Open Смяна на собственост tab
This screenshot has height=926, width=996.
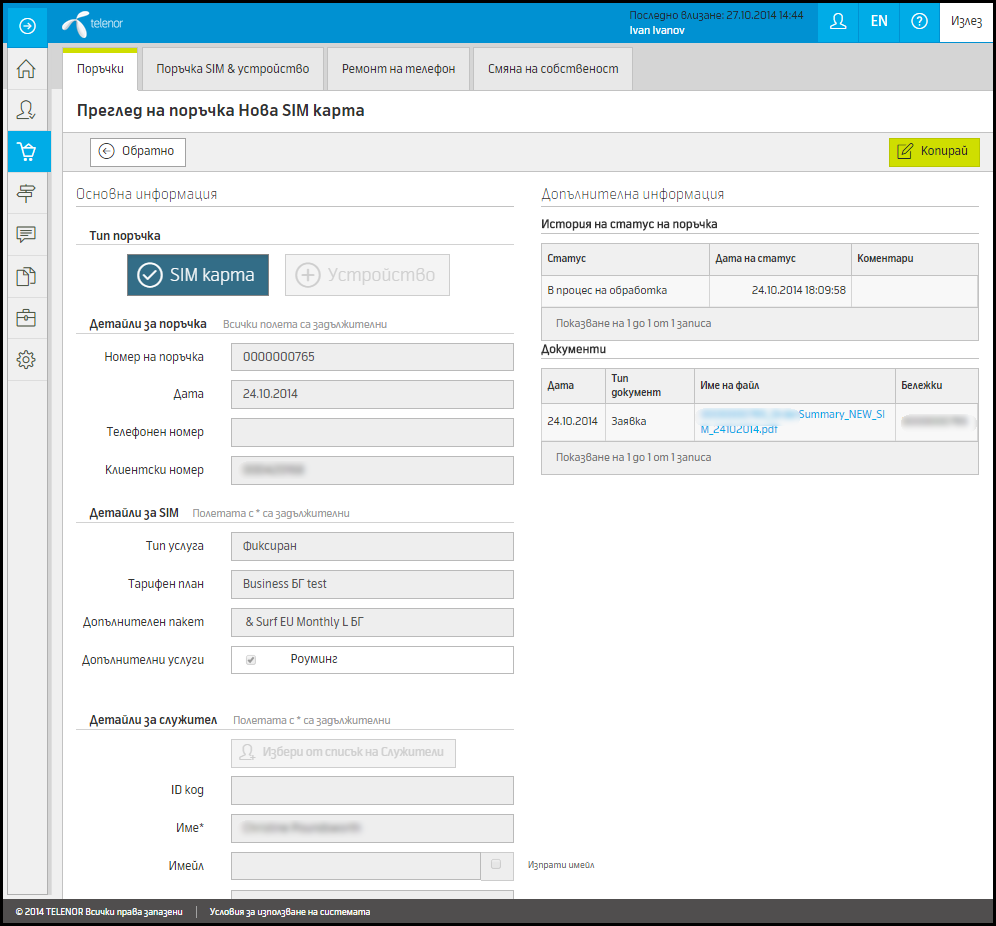[553, 69]
